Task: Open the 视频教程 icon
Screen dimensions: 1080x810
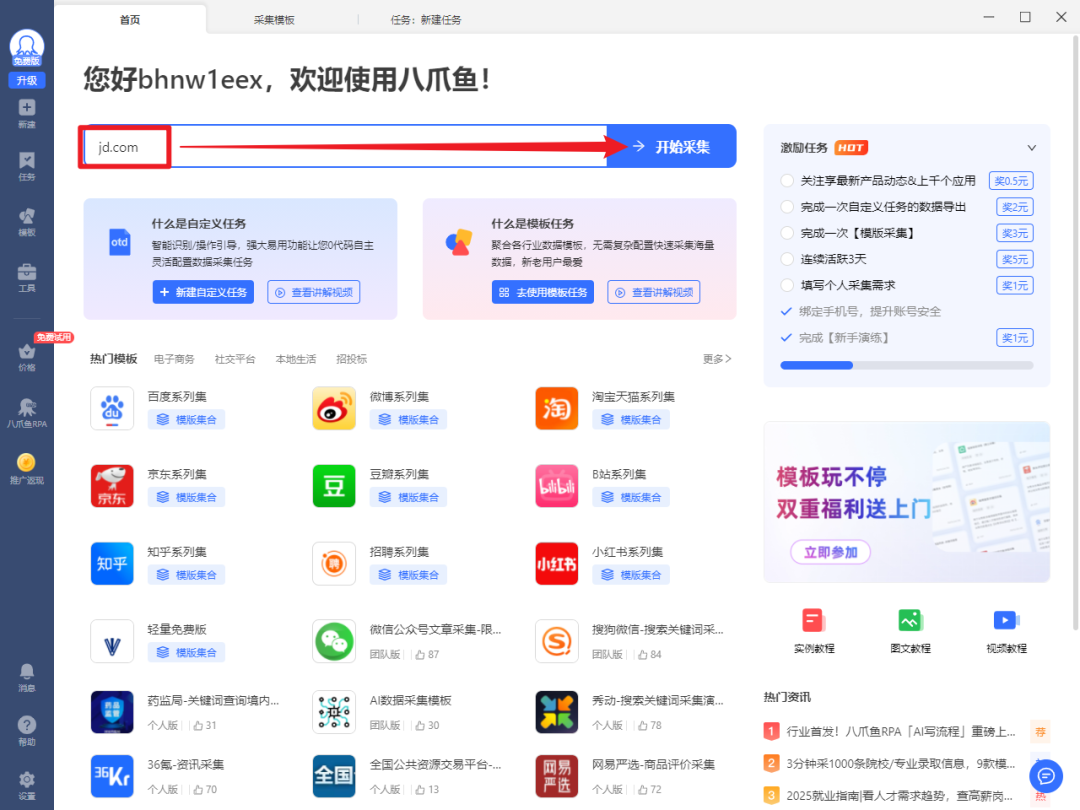Action: coord(1005,621)
